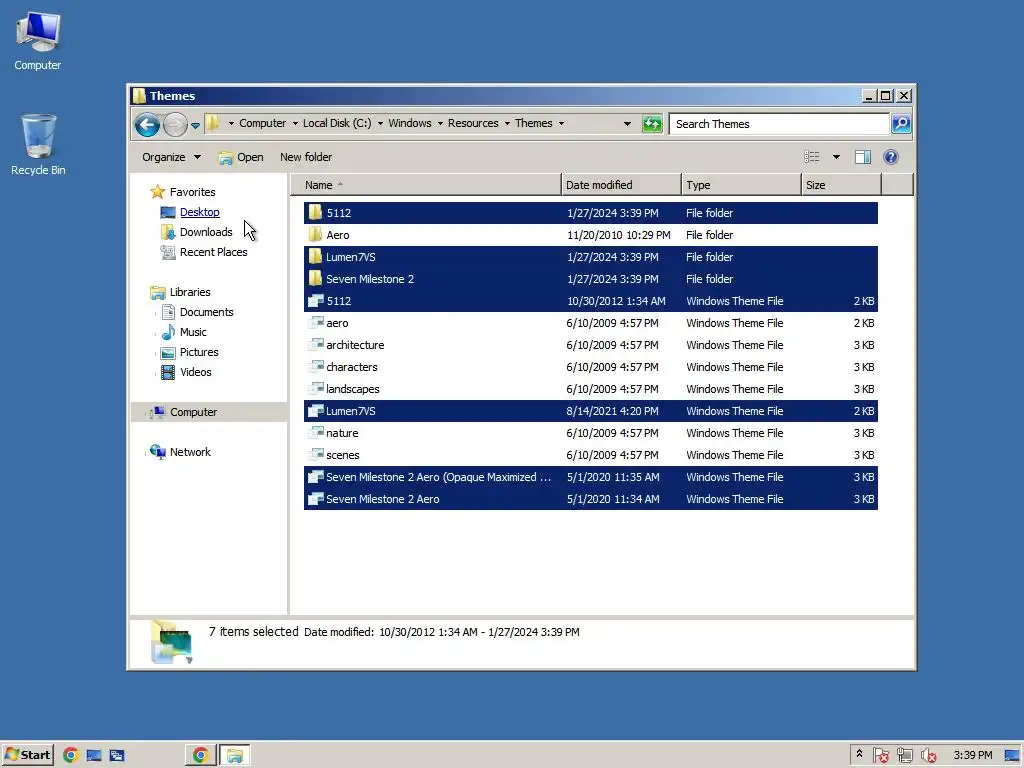The height and width of the screenshot is (768, 1024).
Task: Open Downloads in Favorites
Action: pyautogui.click(x=206, y=232)
